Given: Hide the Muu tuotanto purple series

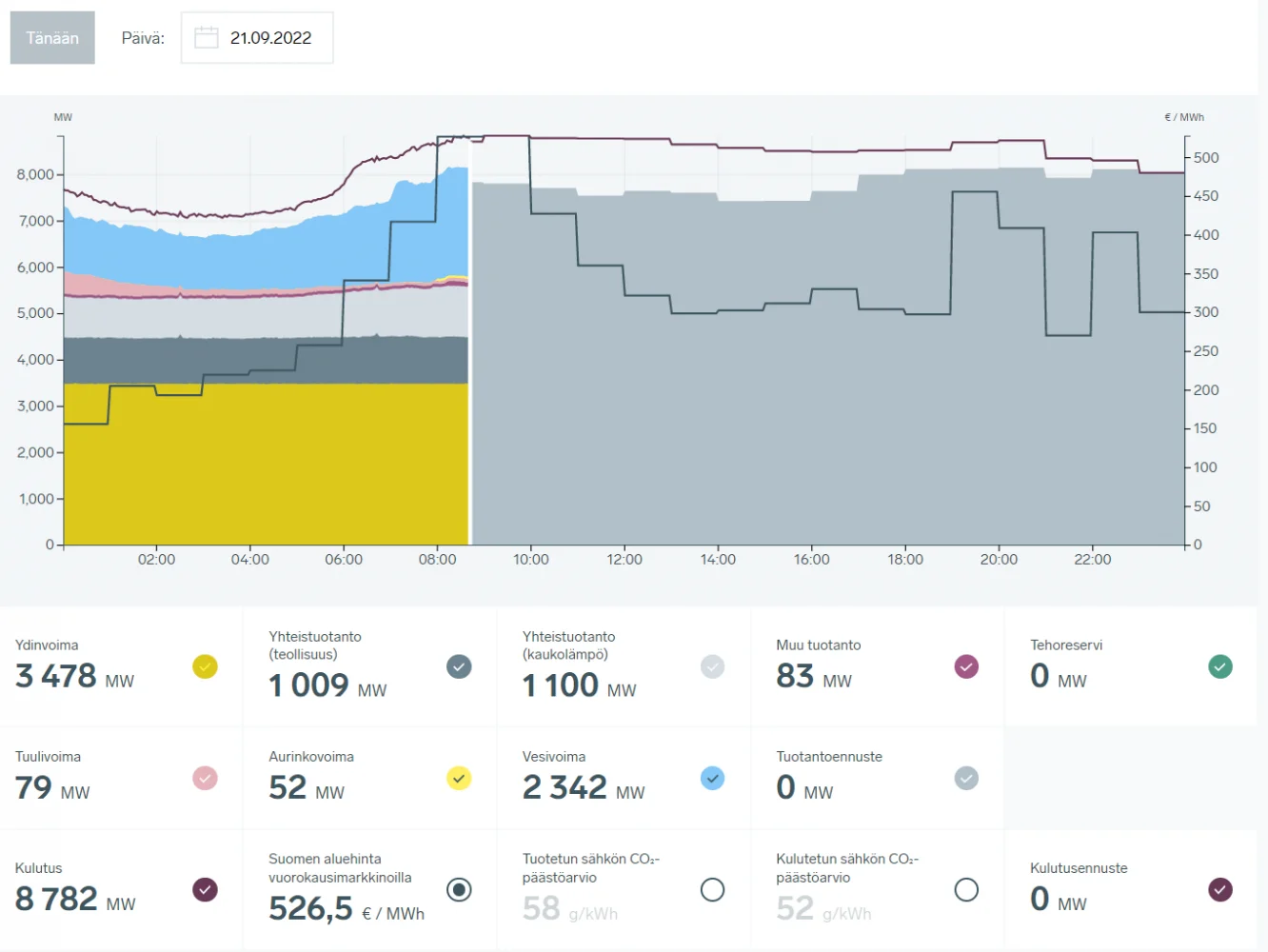Looking at the screenshot, I should click(966, 666).
